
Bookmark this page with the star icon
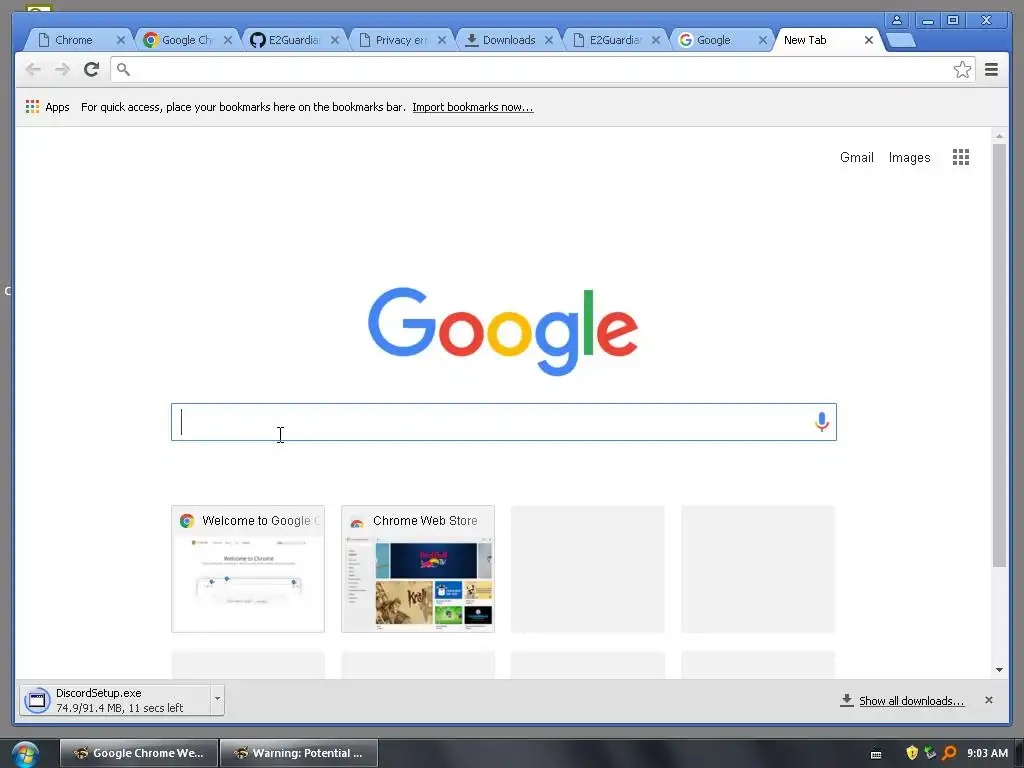[x=962, y=69]
